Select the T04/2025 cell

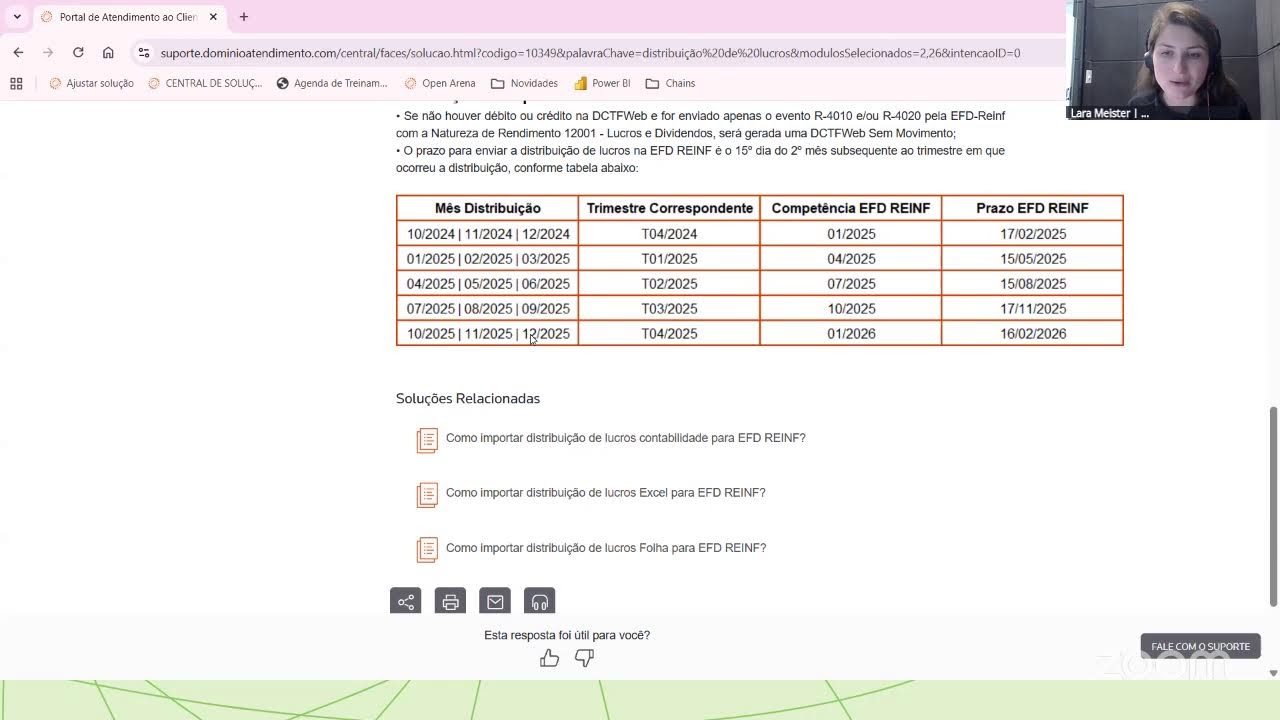pyautogui.click(x=669, y=334)
